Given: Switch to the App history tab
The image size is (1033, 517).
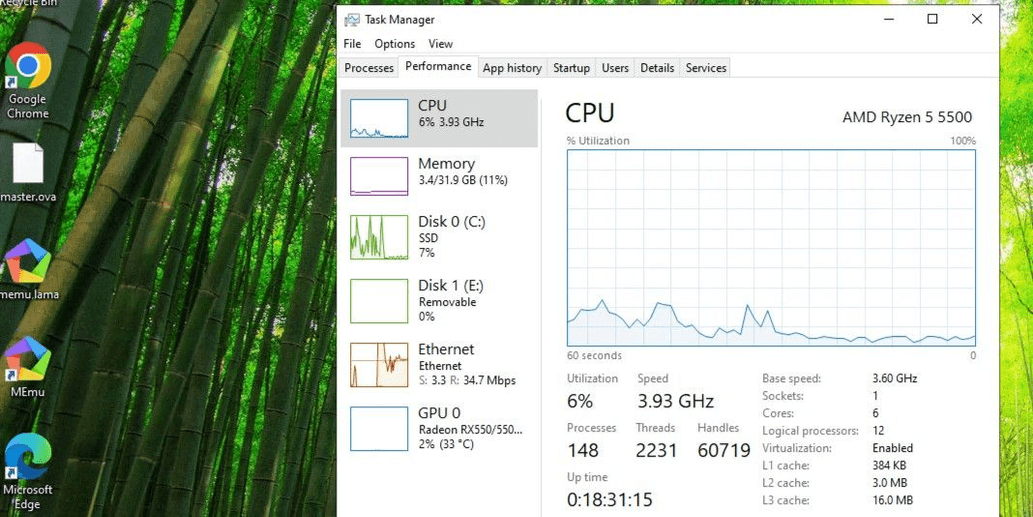Looking at the screenshot, I should click(512, 68).
